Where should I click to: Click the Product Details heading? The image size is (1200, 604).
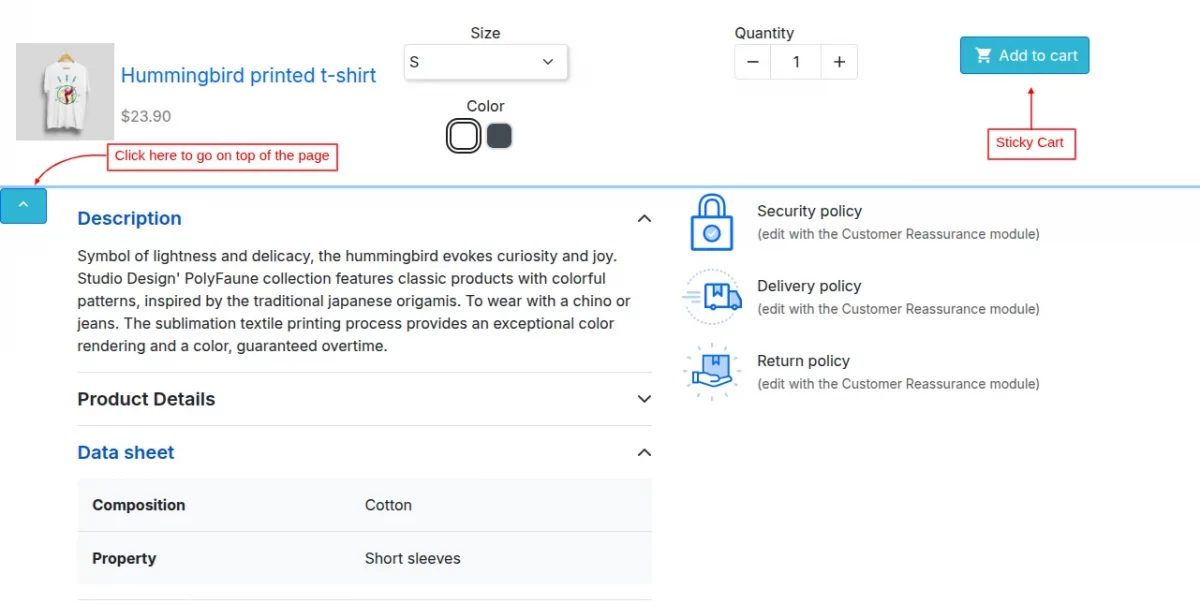pyautogui.click(x=146, y=399)
